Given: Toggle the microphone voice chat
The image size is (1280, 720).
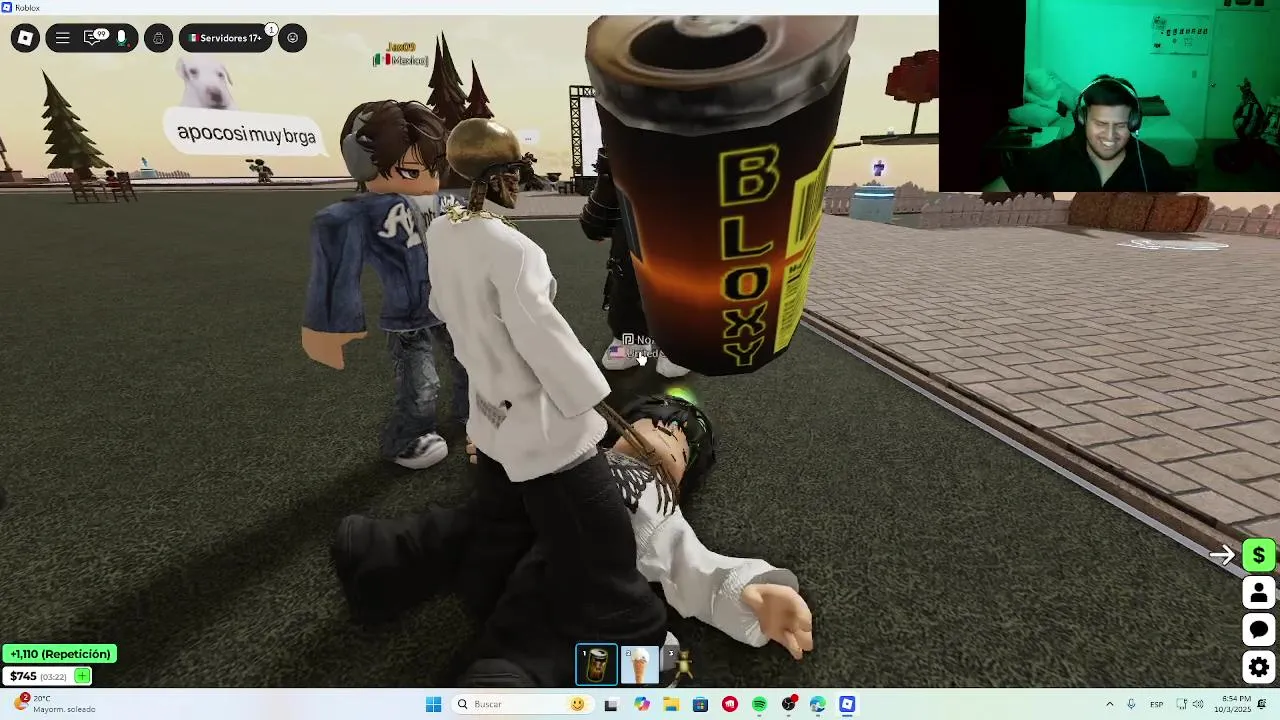Looking at the screenshot, I should pyautogui.click(x=122, y=38).
